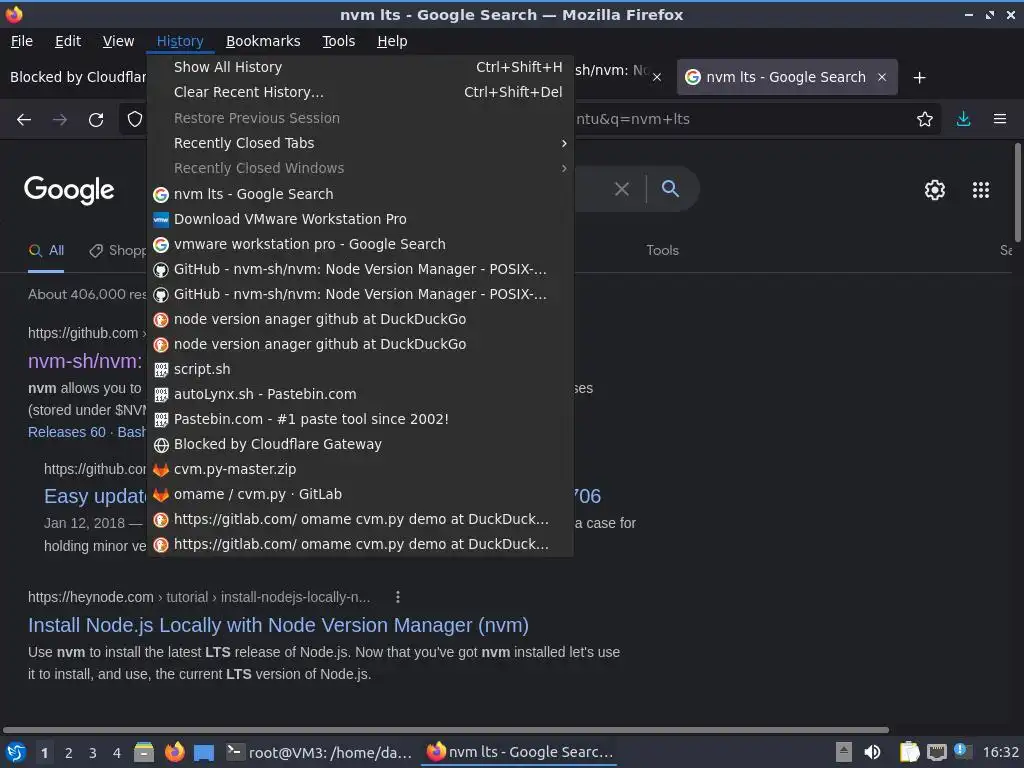The height and width of the screenshot is (768, 1024).
Task: Click the vertical page scrollbar
Action: (1017, 193)
